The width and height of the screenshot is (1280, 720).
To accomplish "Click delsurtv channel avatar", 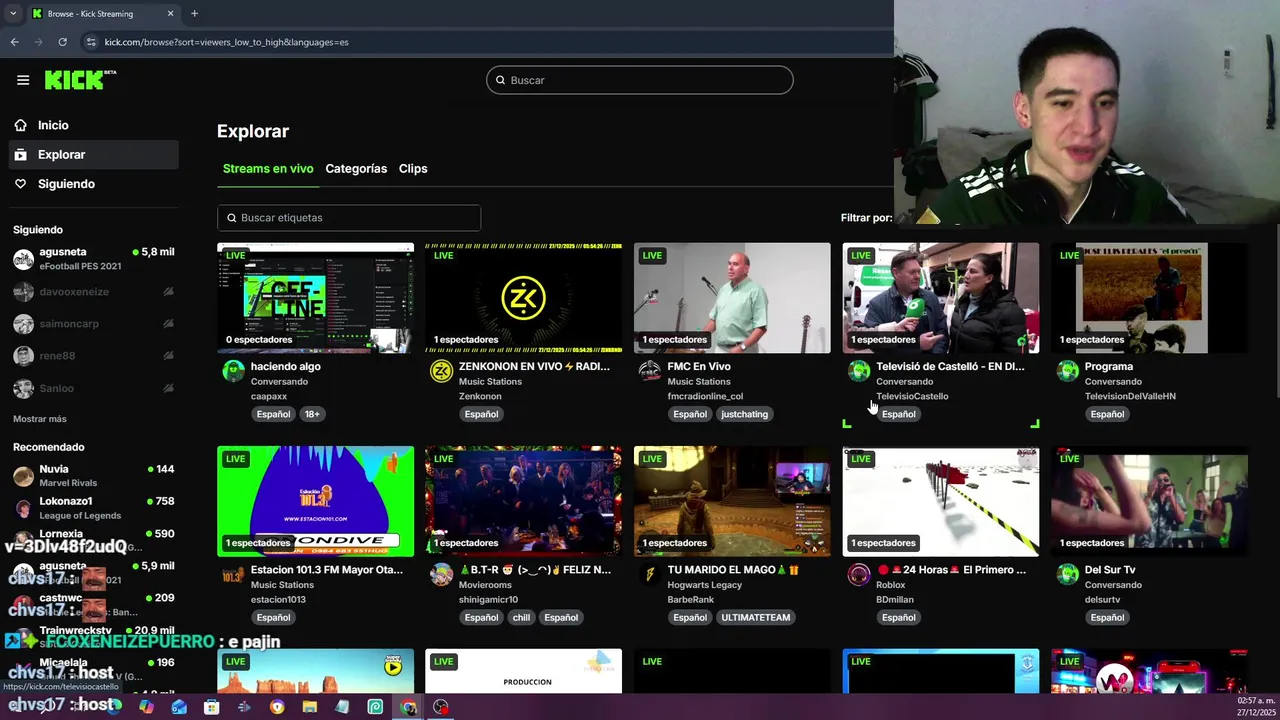I will (x=1068, y=575).
